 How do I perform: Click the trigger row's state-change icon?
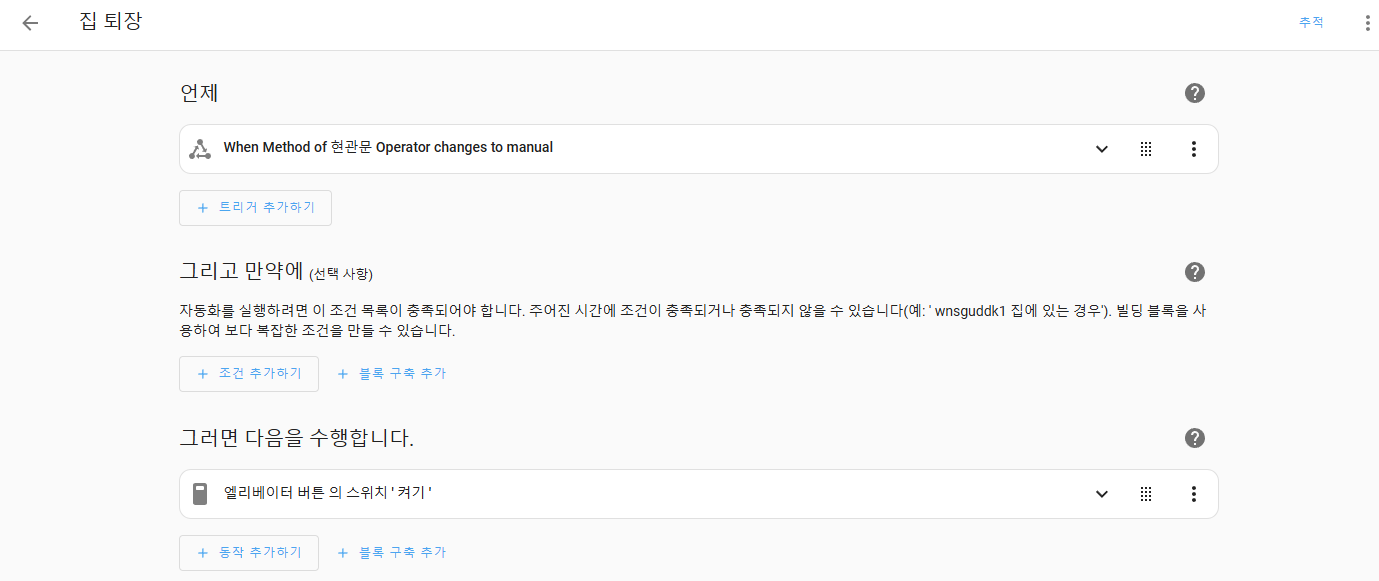click(200, 149)
